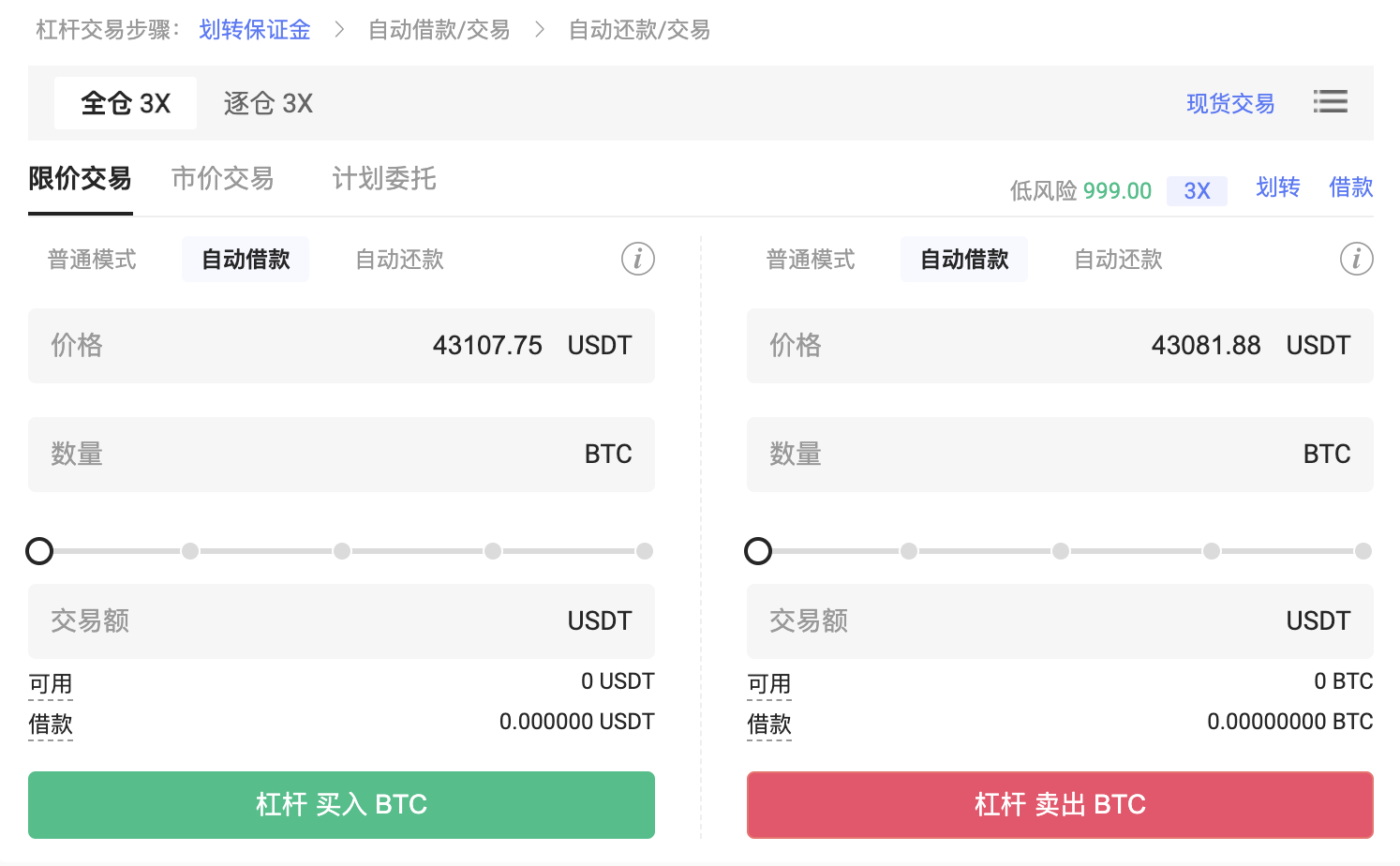Click the 划转保证金 step link

coord(255,30)
